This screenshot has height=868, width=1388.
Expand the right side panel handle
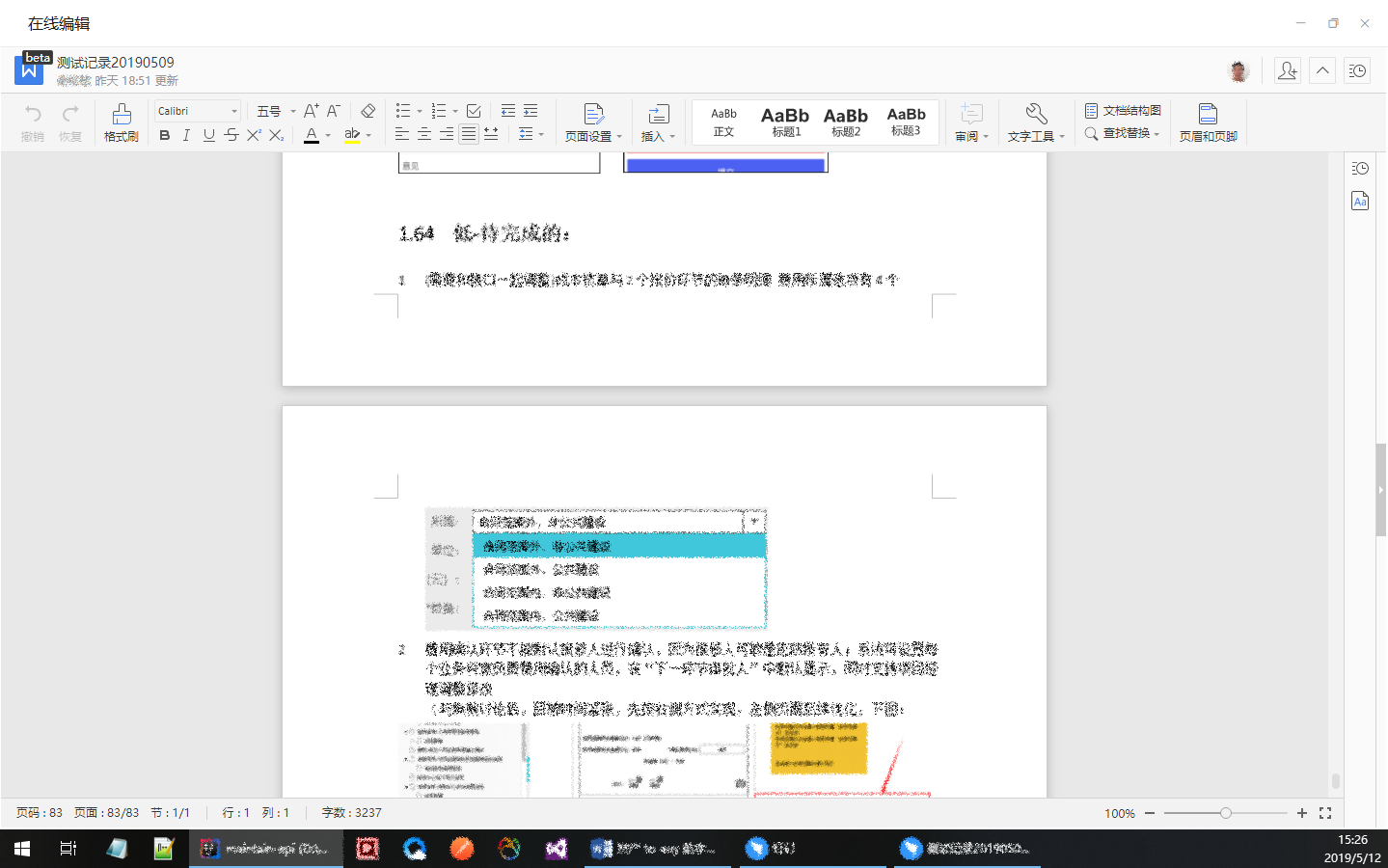coord(1381,490)
